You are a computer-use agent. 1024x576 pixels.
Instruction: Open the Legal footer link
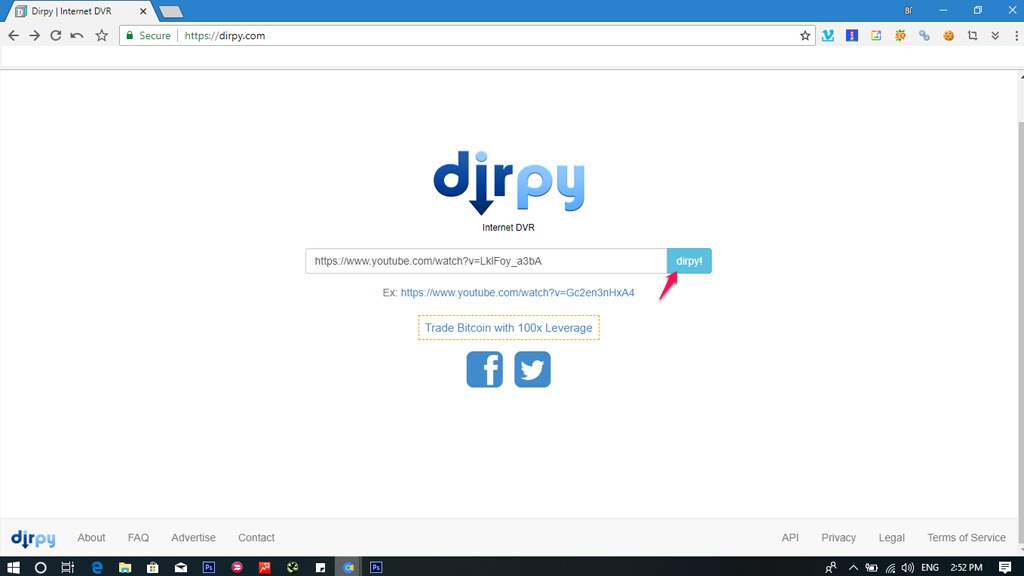point(891,537)
